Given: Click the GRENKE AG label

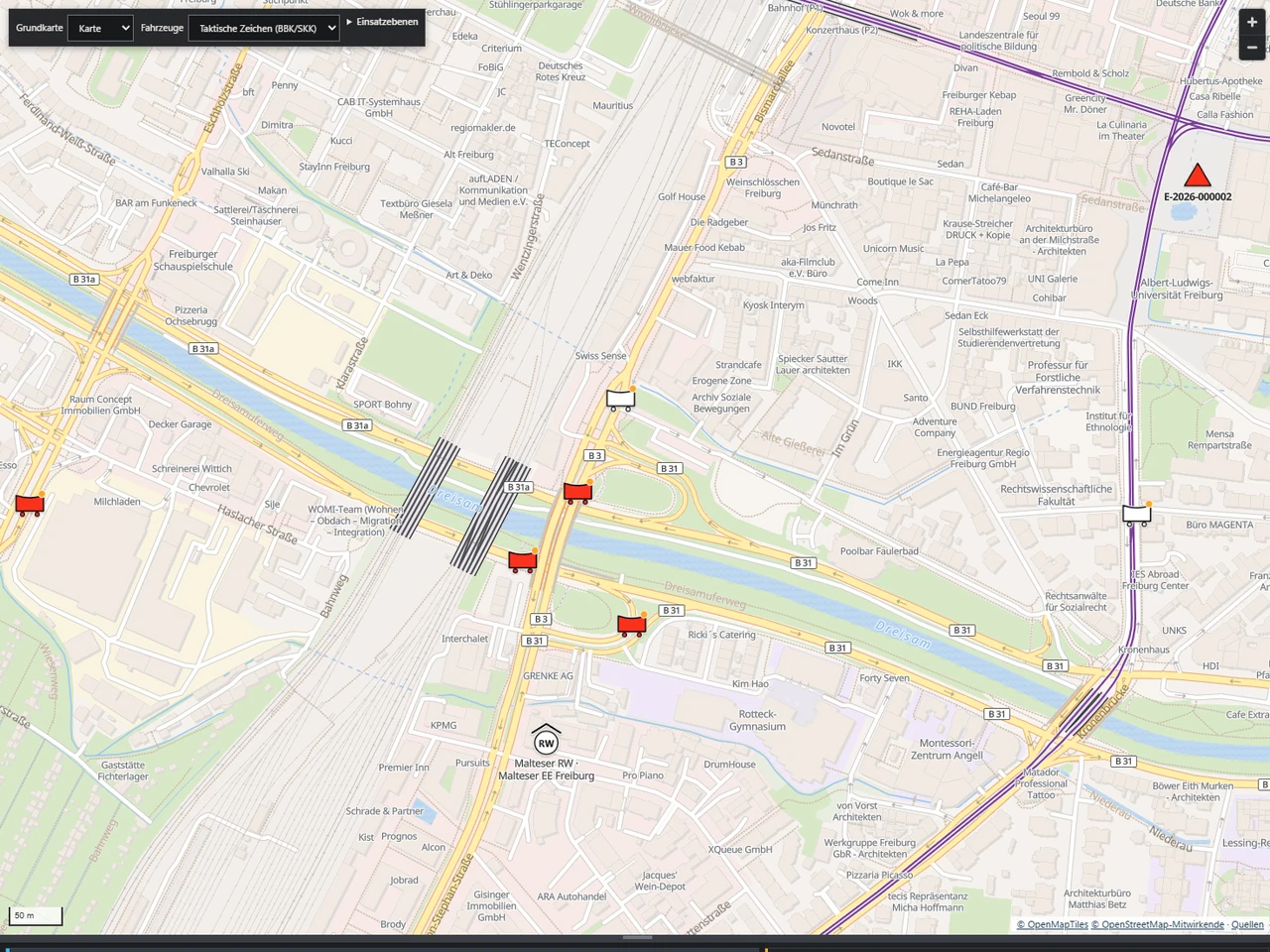Looking at the screenshot, I should click(x=548, y=676).
